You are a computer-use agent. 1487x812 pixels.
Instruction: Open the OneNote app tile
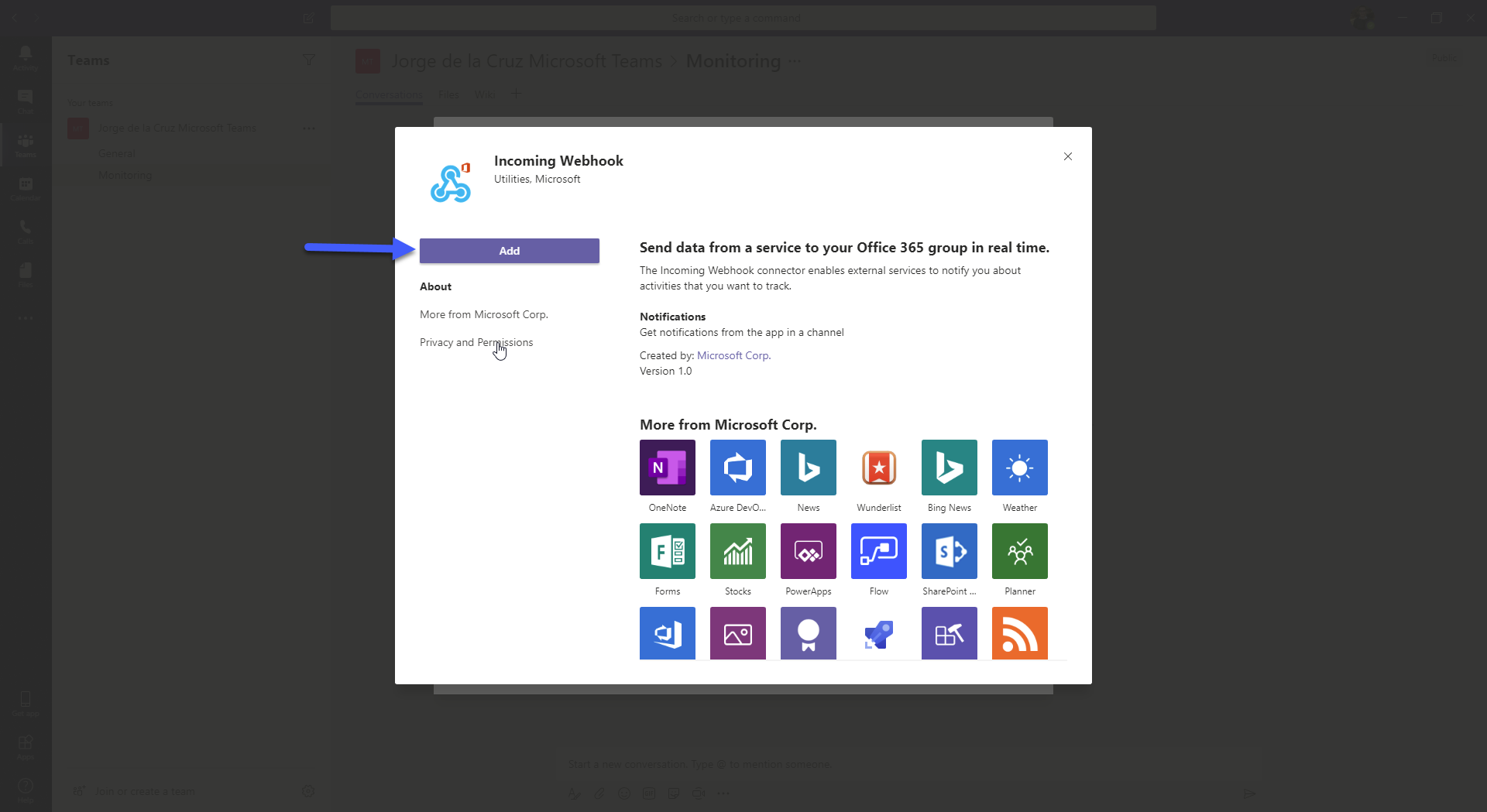pos(668,468)
